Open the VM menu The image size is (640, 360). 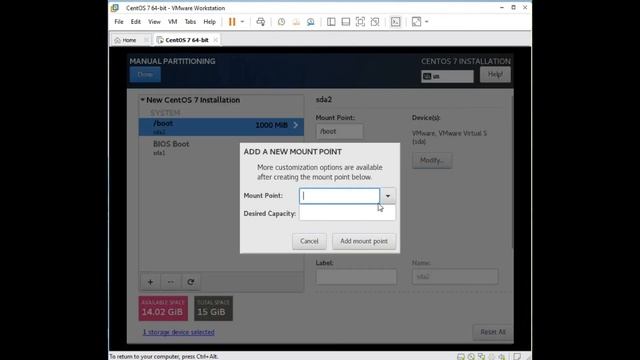click(x=173, y=22)
